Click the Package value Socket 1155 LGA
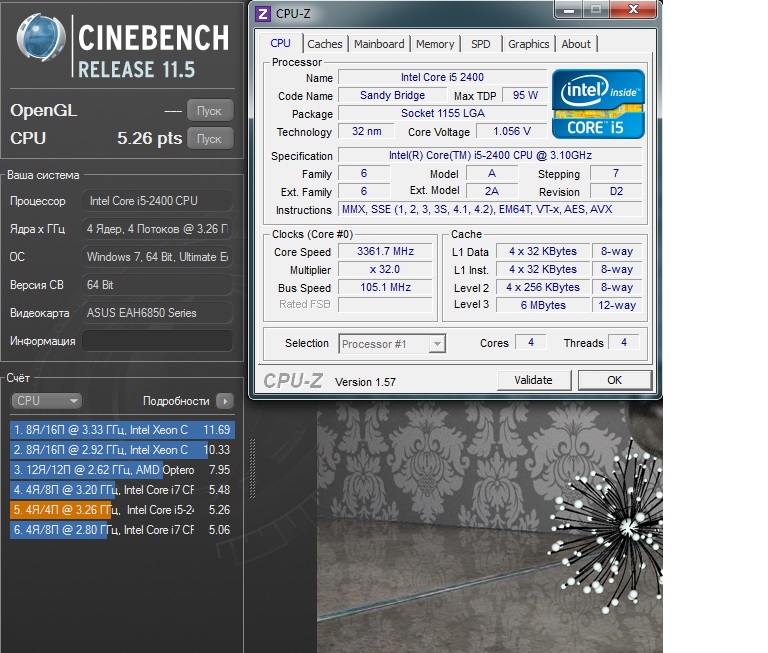The image size is (768, 653). click(x=442, y=113)
